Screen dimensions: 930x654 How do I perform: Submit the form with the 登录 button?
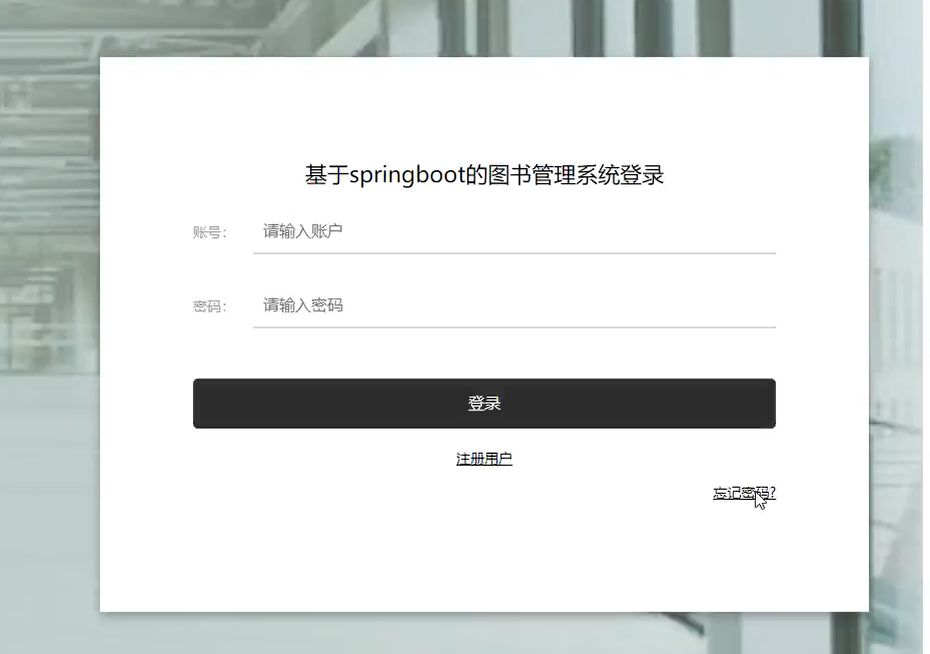(x=484, y=403)
